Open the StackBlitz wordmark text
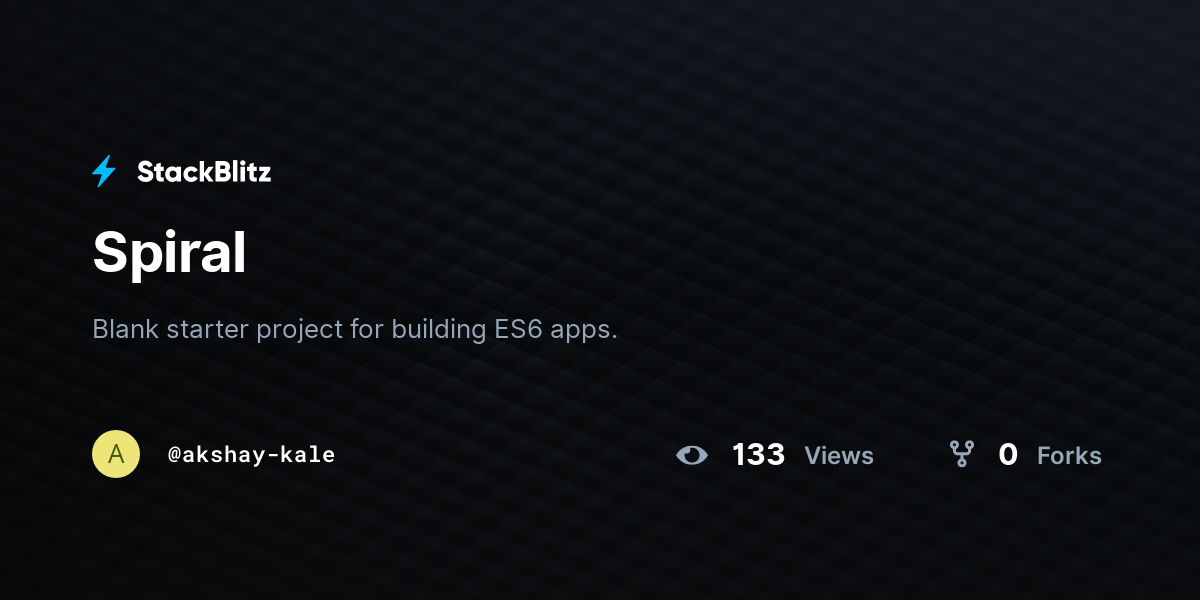The image size is (1200, 600). pos(204,172)
